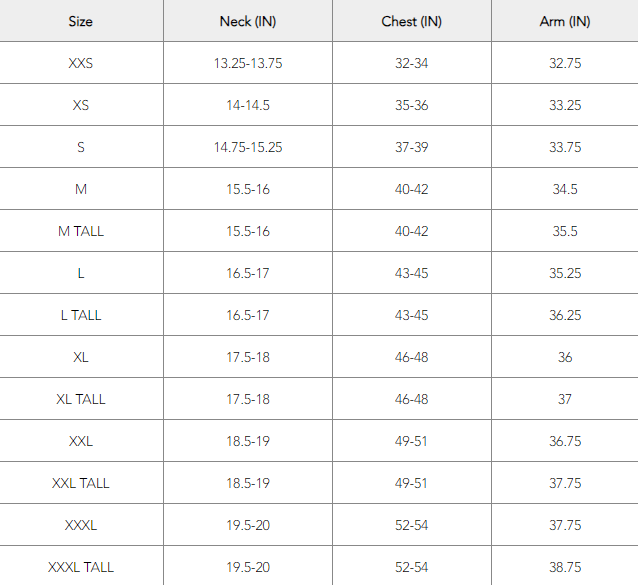This screenshot has width=638, height=585.
Task: Click the arm value 34.5
Action: point(565,189)
